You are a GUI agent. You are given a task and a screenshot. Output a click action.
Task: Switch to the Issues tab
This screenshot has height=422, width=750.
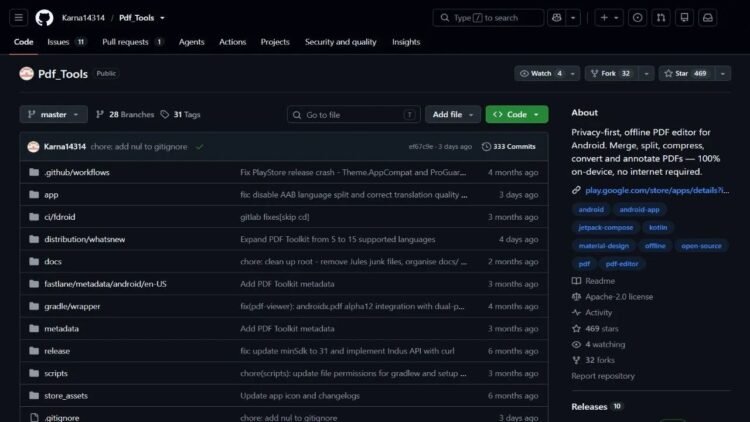[x=66, y=42]
